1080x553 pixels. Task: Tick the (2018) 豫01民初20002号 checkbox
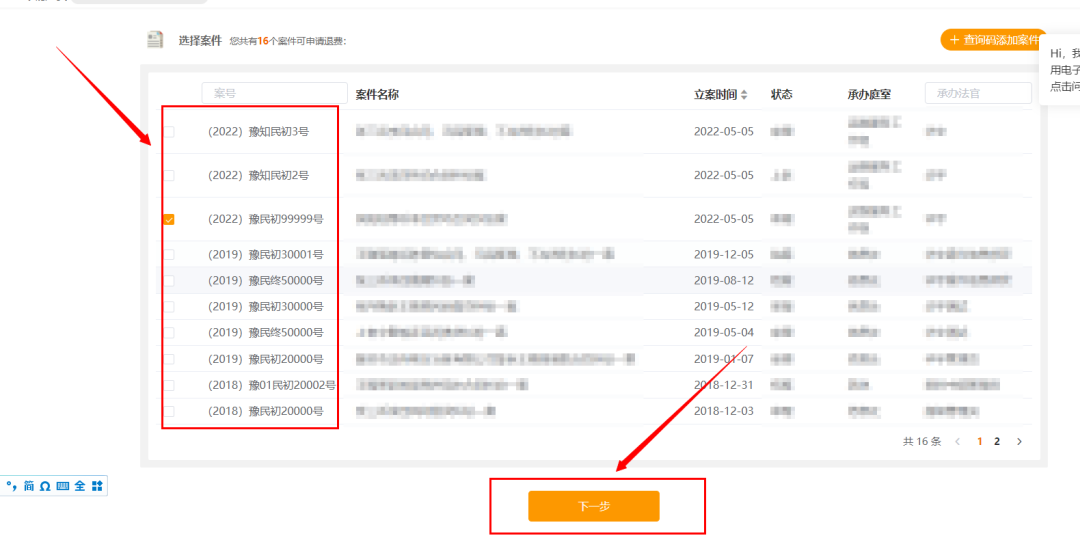pos(169,385)
